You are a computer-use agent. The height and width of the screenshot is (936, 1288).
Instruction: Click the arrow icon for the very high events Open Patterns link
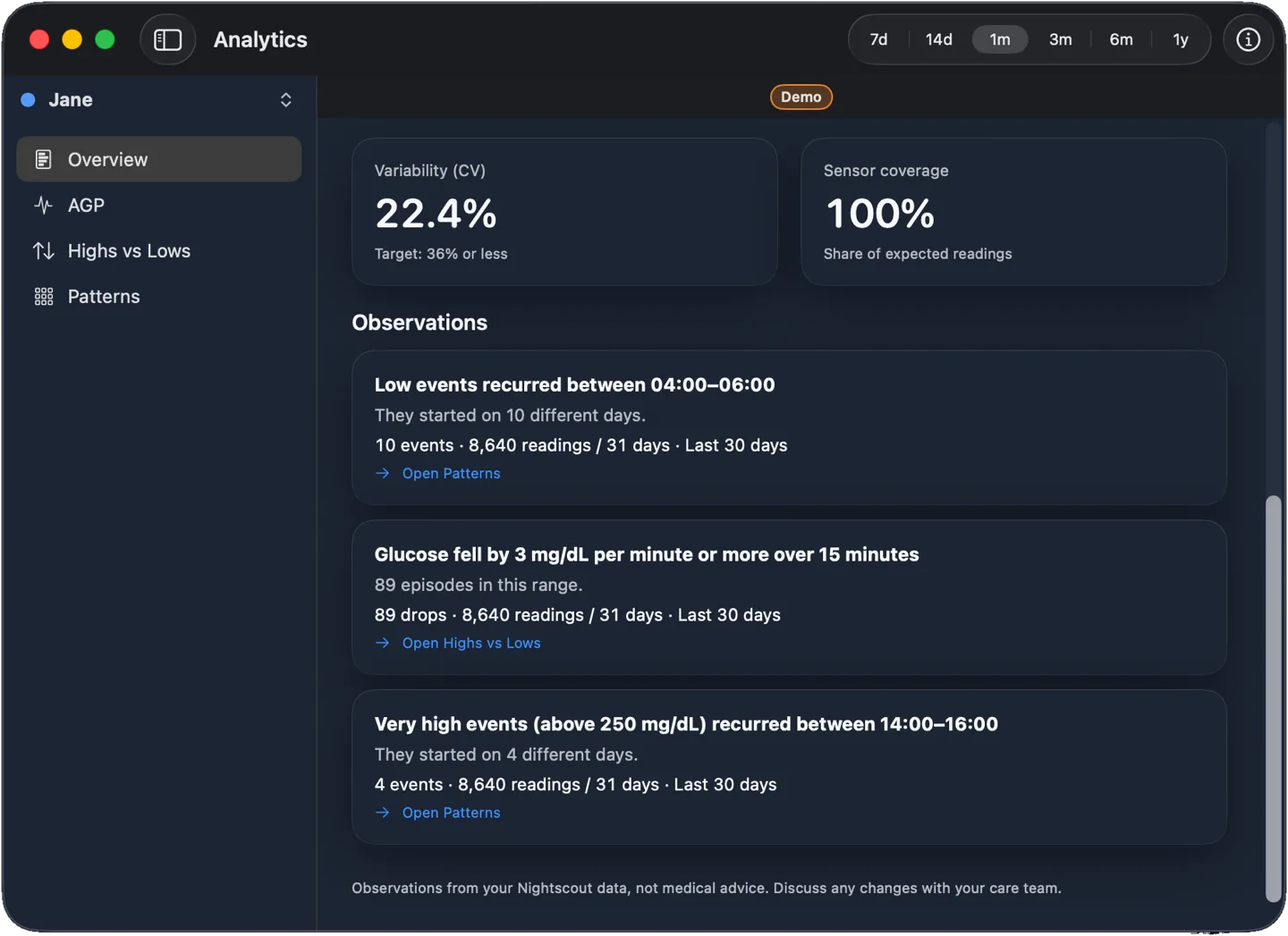click(383, 813)
